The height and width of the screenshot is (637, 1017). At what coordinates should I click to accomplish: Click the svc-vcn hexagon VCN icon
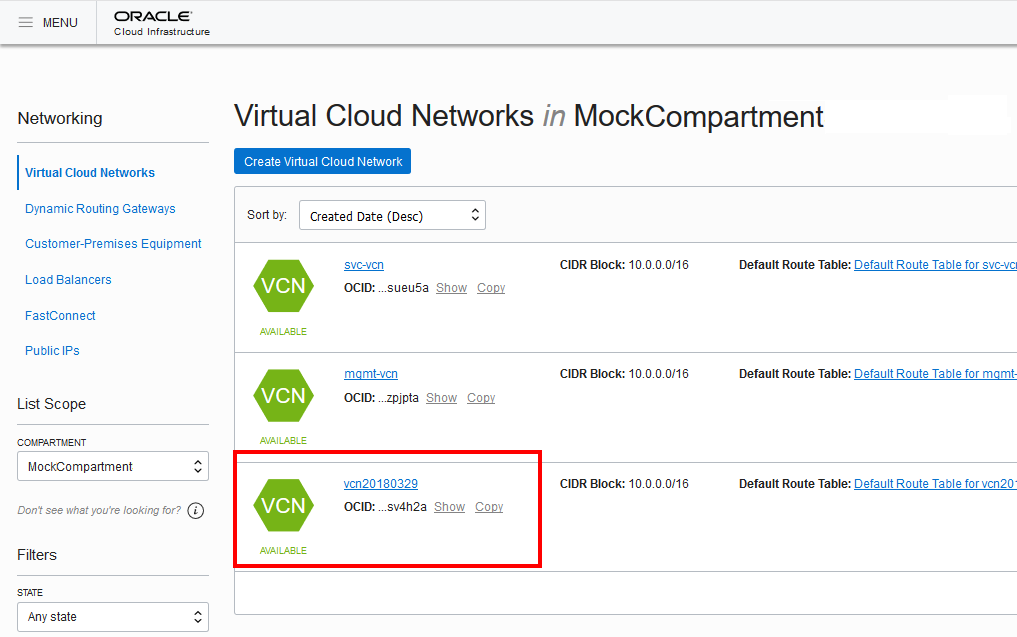(284, 285)
